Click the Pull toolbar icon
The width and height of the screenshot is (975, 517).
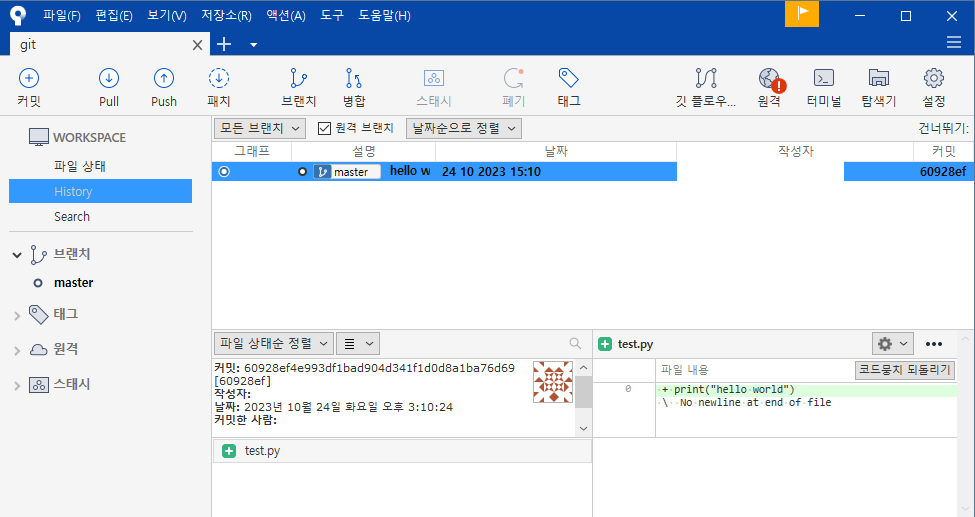click(109, 87)
